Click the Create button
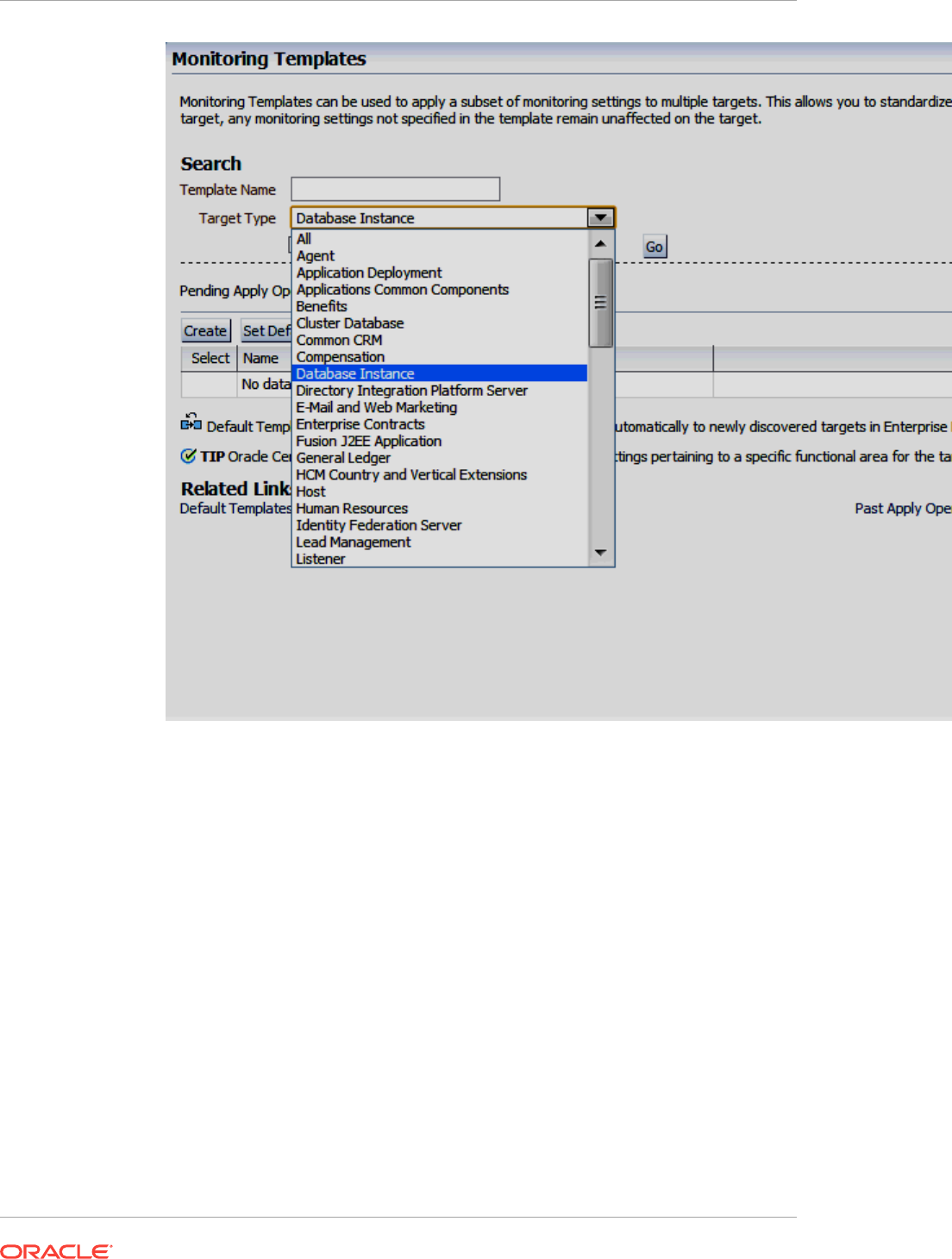 point(206,330)
